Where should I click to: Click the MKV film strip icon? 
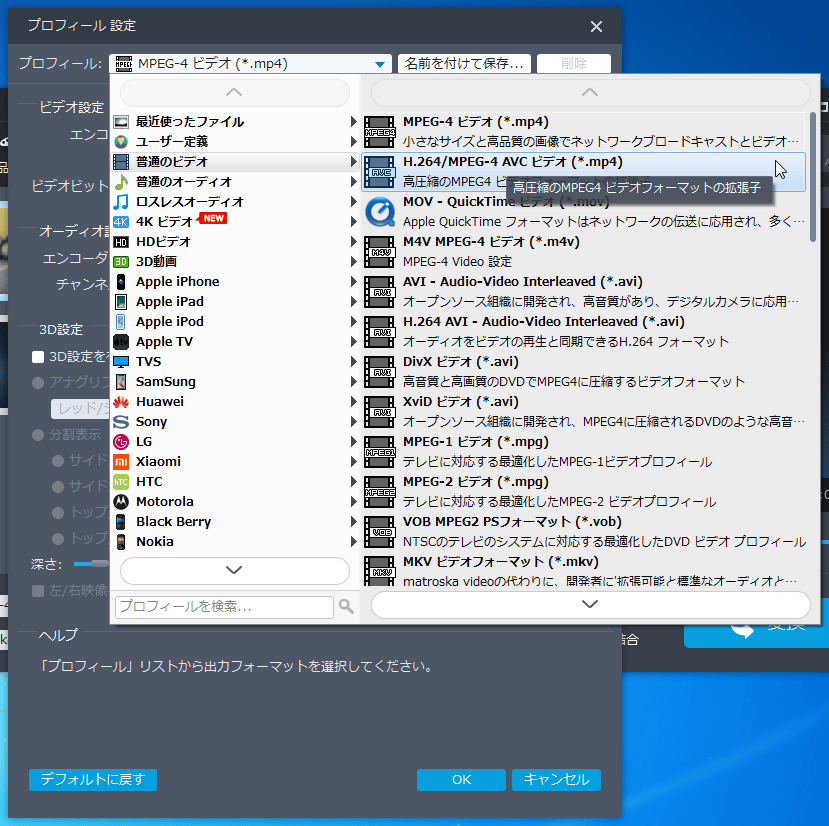click(380, 571)
